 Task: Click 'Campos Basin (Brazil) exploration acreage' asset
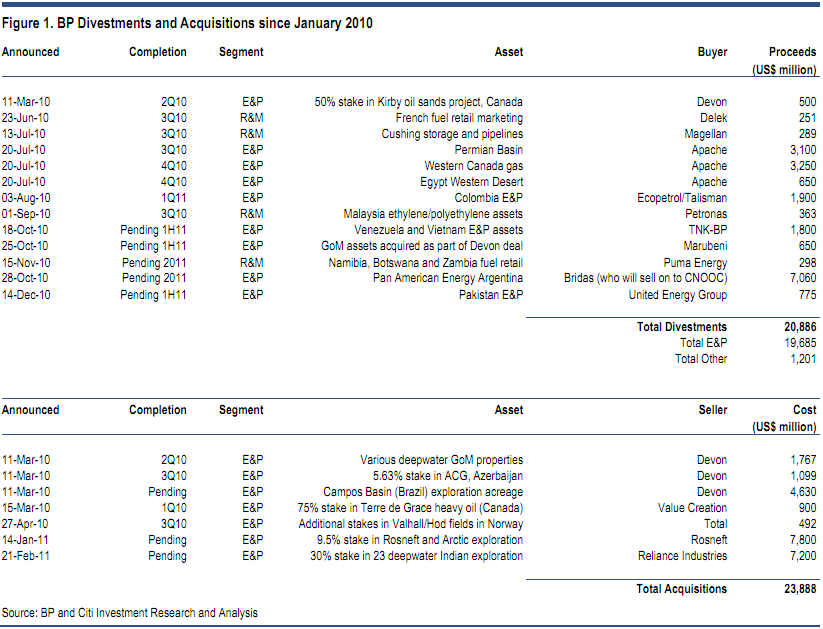[423, 492]
